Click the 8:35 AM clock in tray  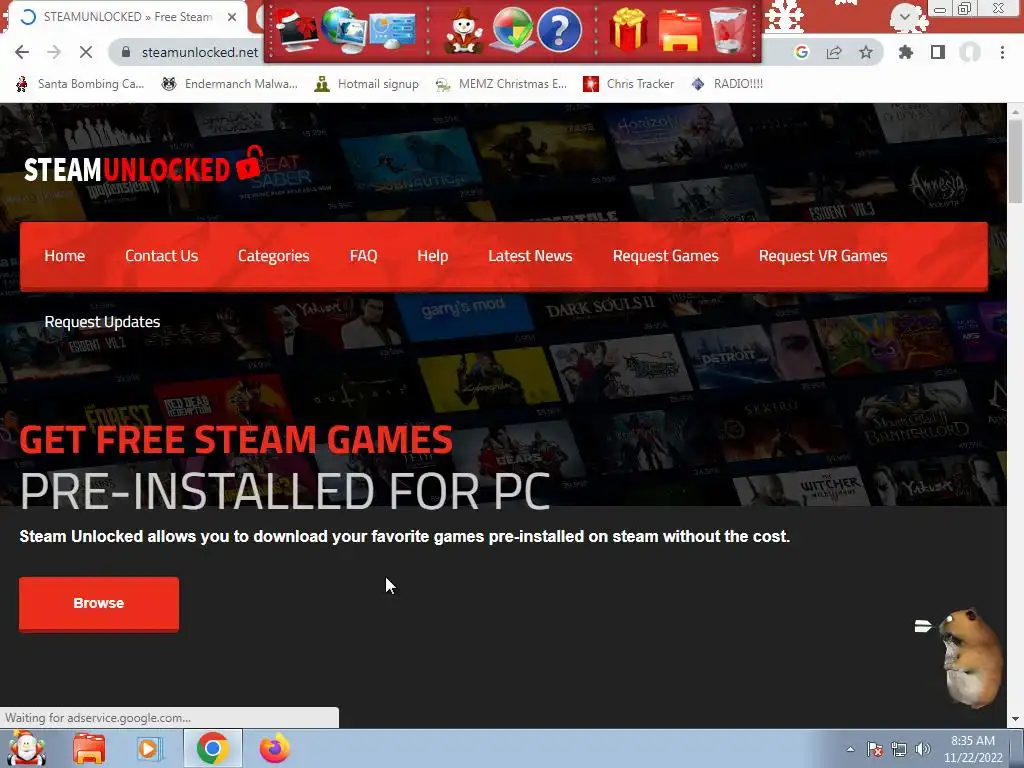[972, 741]
